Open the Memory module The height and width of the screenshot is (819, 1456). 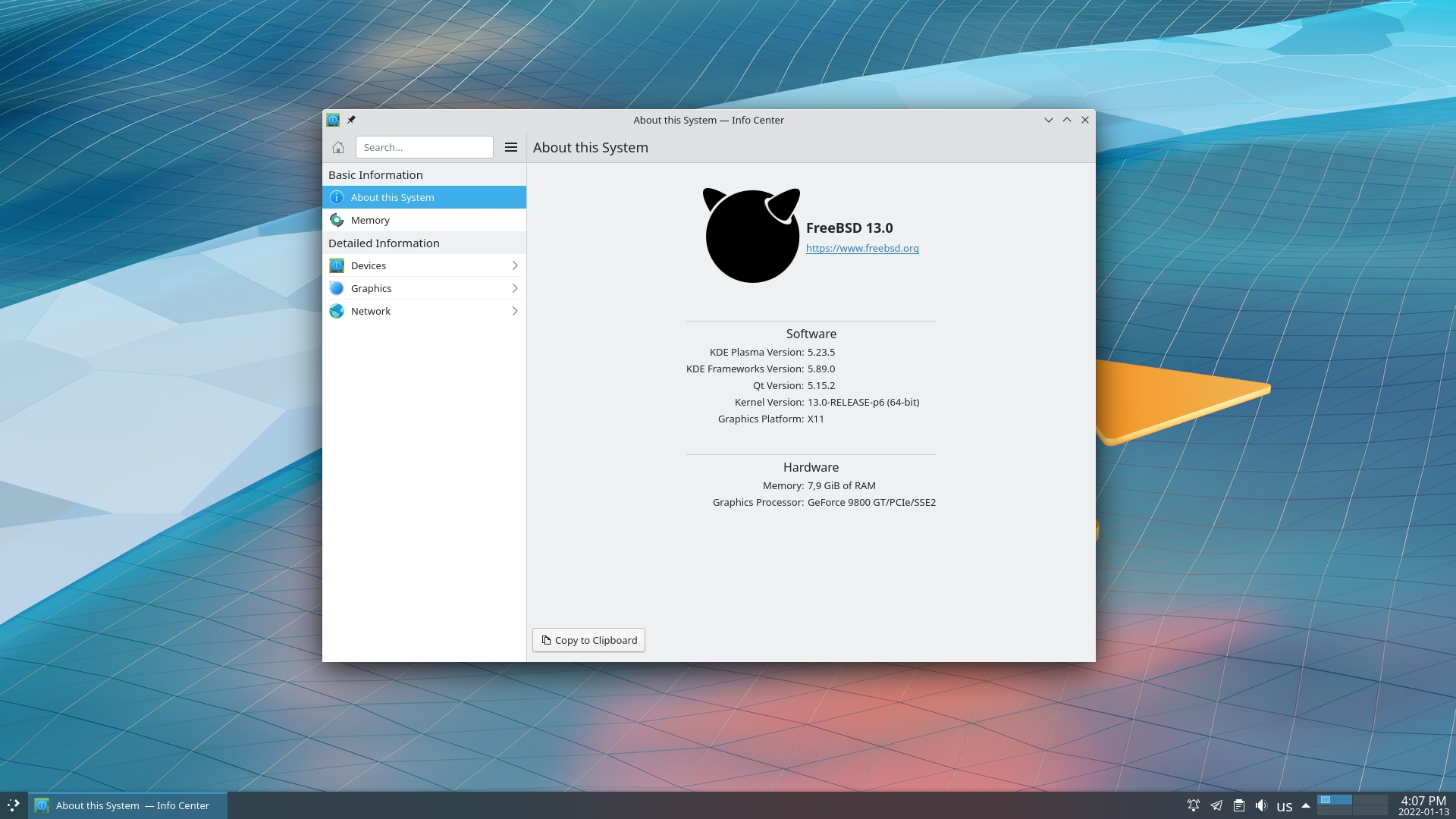pos(424,220)
